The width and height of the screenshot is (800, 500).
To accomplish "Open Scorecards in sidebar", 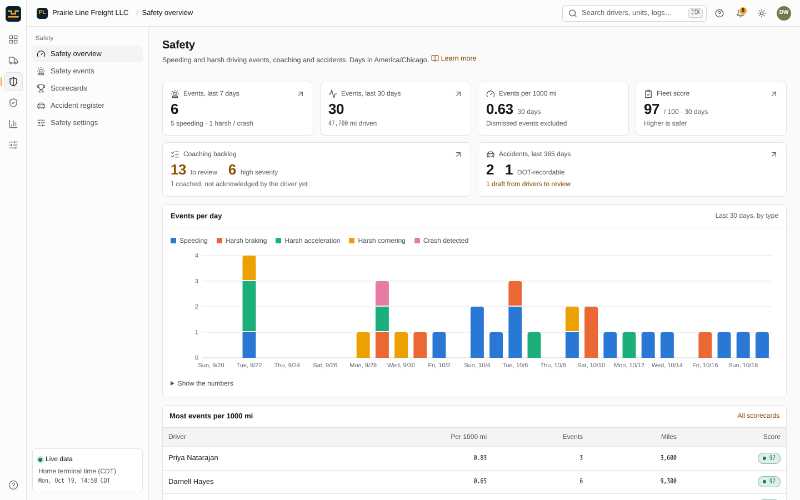I will pyautogui.click(x=87, y=88).
